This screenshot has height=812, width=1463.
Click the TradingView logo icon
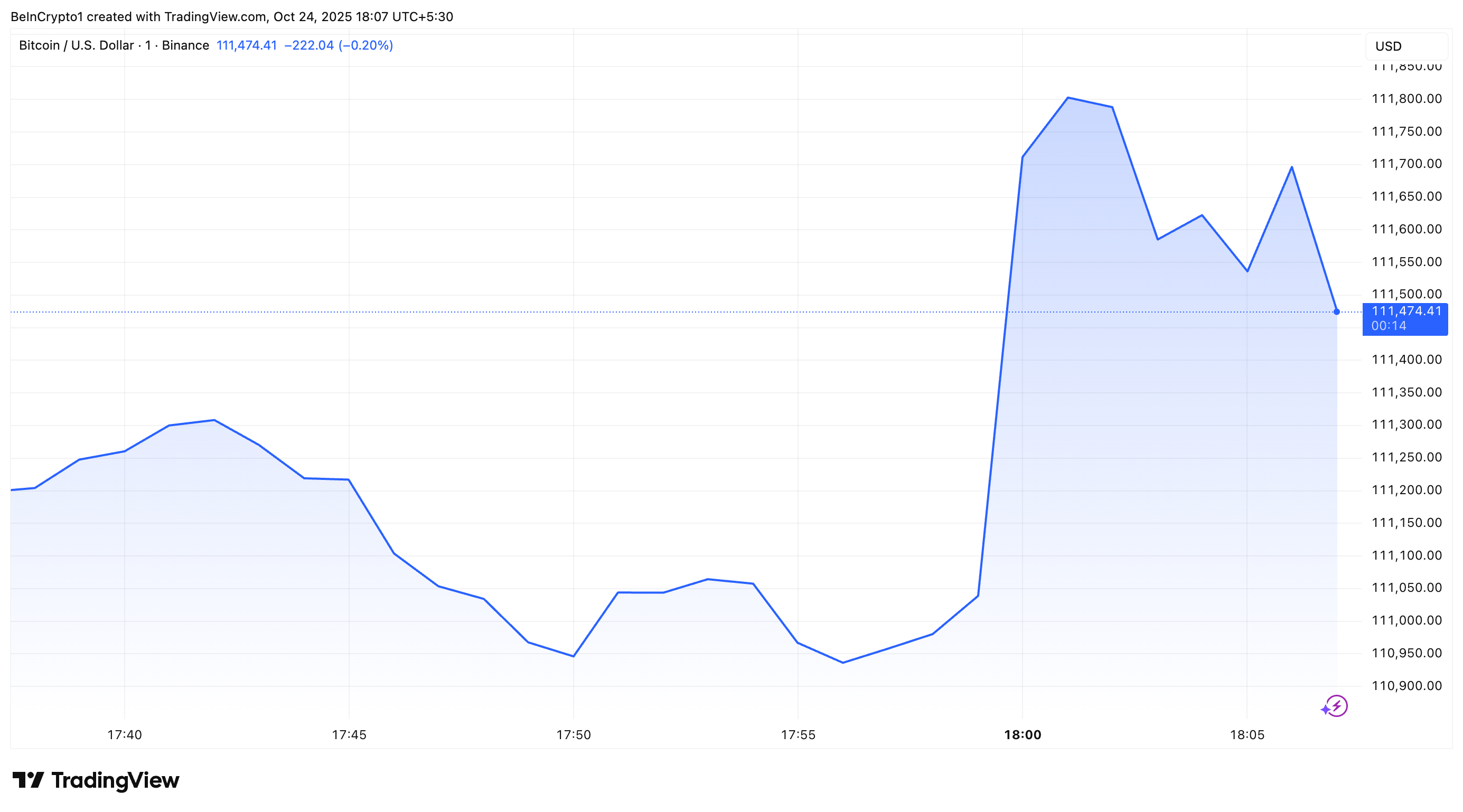click(x=28, y=780)
